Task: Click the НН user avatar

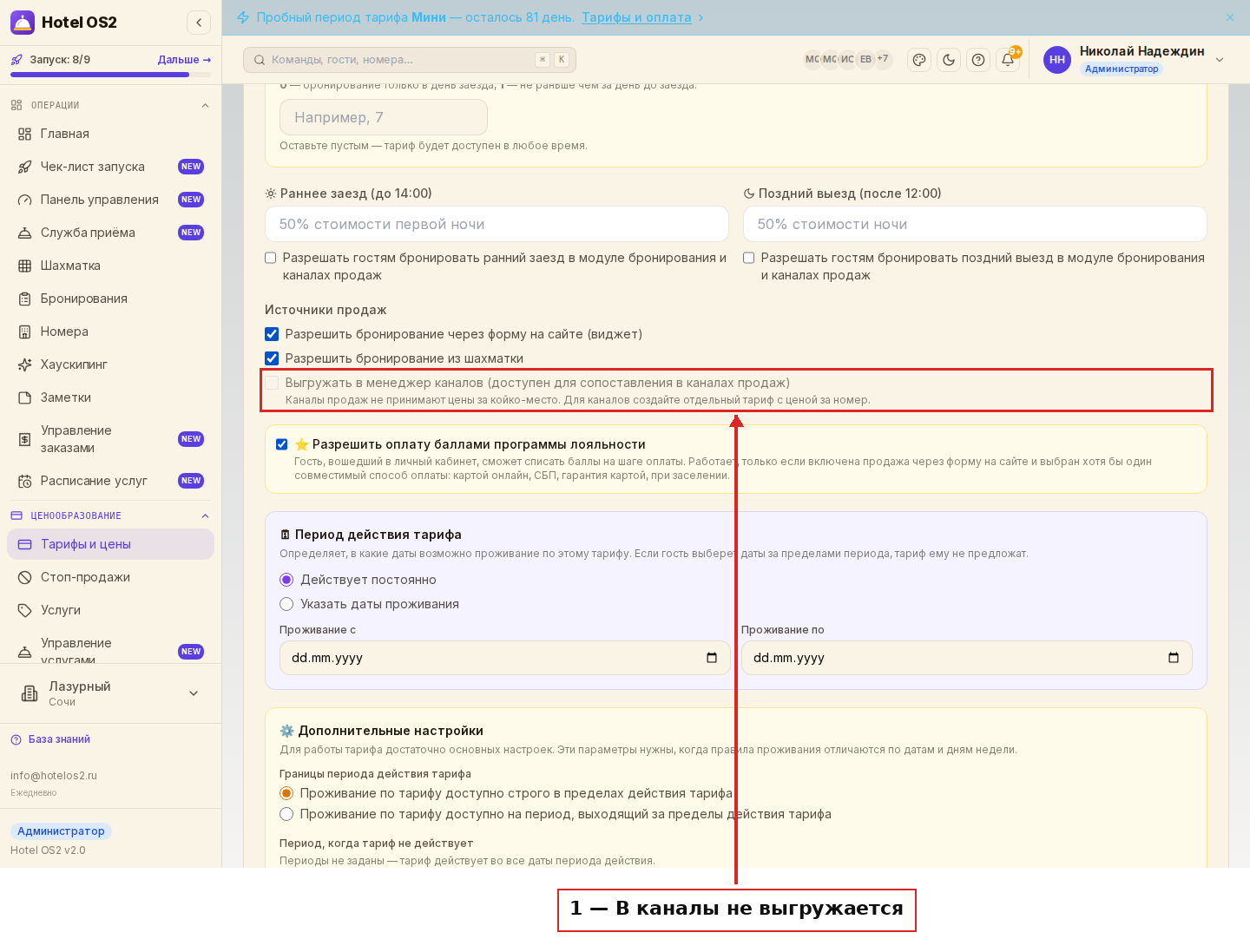Action: click(1057, 60)
